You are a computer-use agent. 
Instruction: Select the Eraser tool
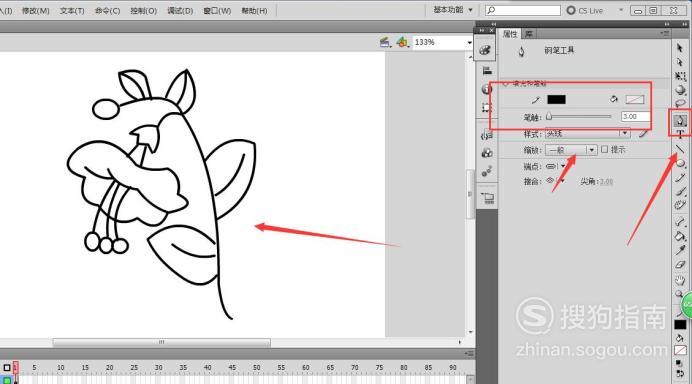[x=680, y=264]
